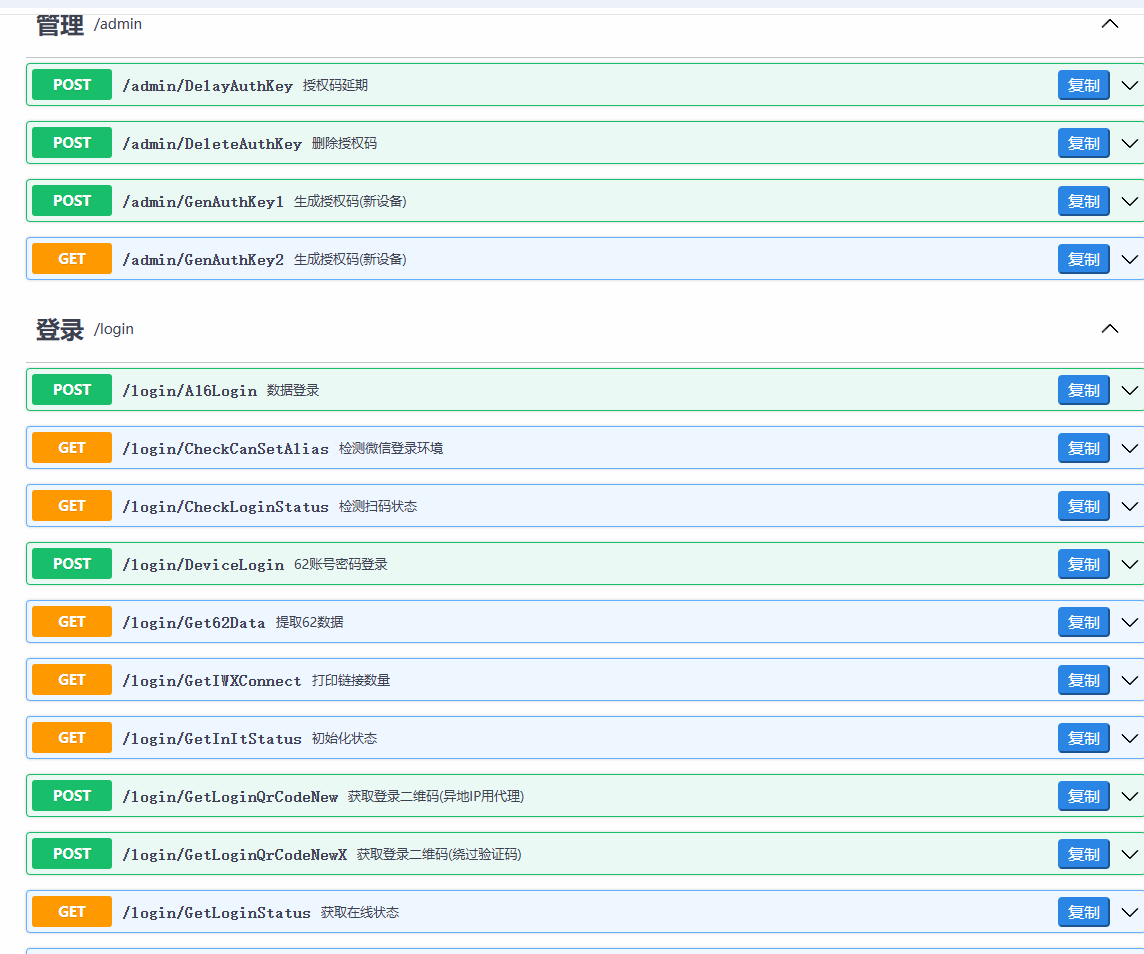The width and height of the screenshot is (1144, 954).
Task: Collapse the 登录 /login section chevron
Action: coord(1109,329)
